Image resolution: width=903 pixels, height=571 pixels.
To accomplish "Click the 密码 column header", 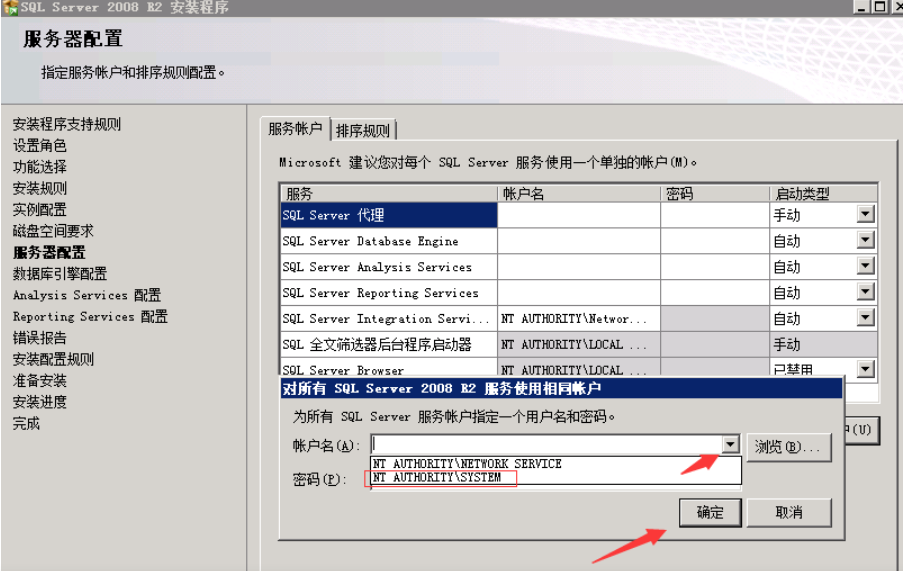I will [x=715, y=193].
